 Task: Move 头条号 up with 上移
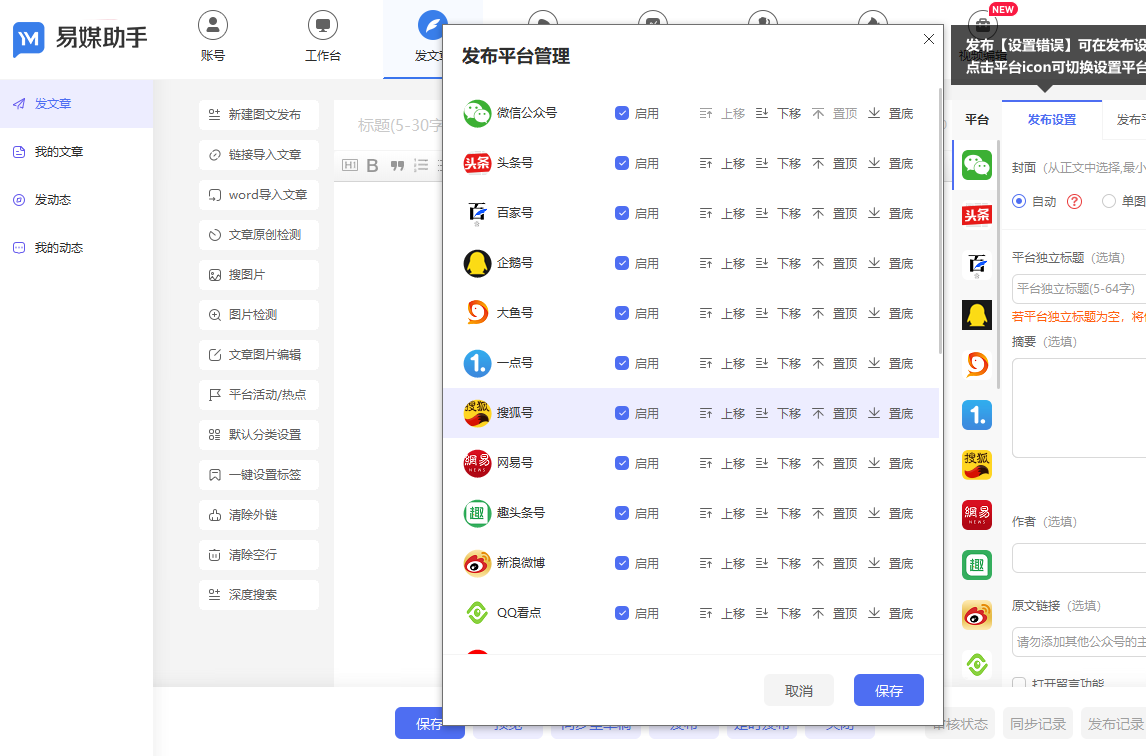click(x=722, y=163)
